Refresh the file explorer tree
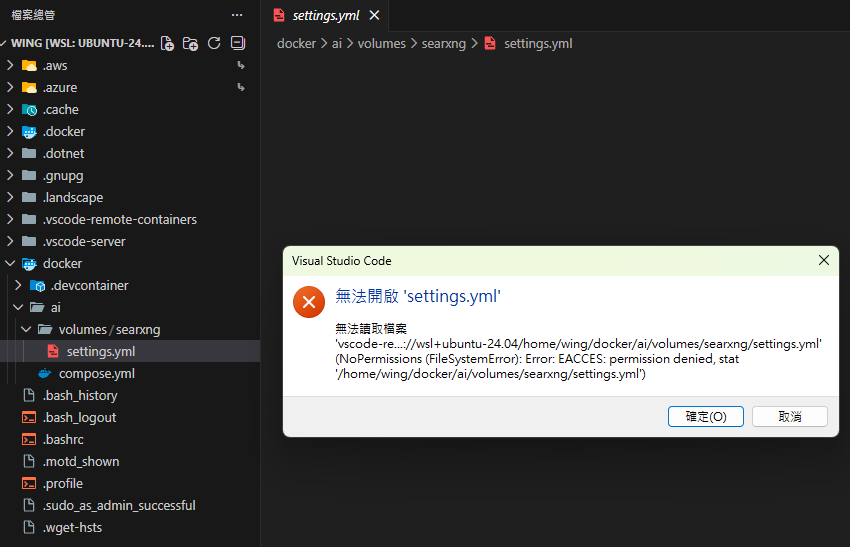The width and height of the screenshot is (850, 547). pos(214,44)
